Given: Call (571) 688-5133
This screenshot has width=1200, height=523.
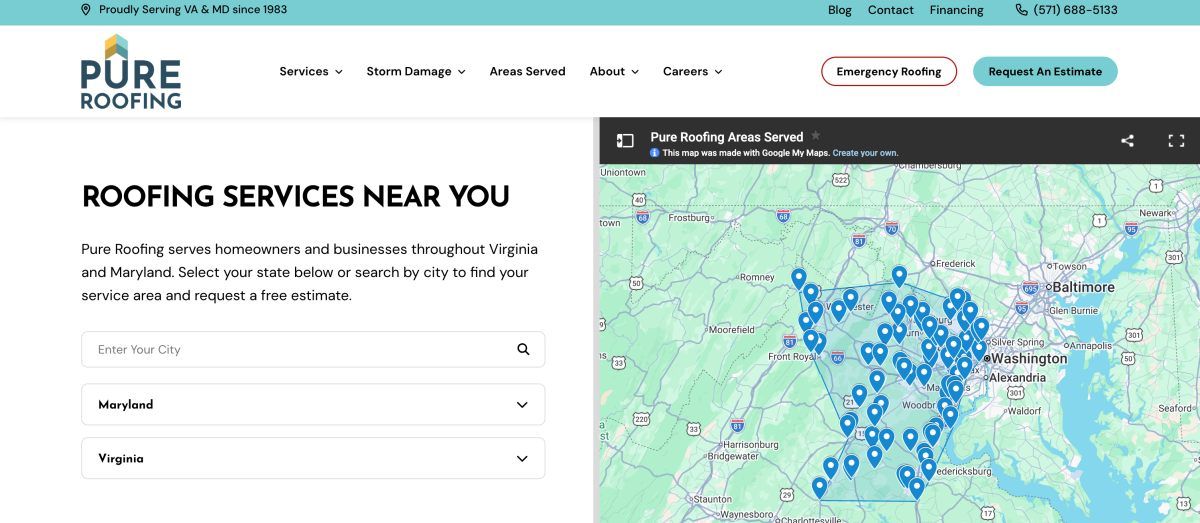Looking at the screenshot, I should pos(1076,10).
